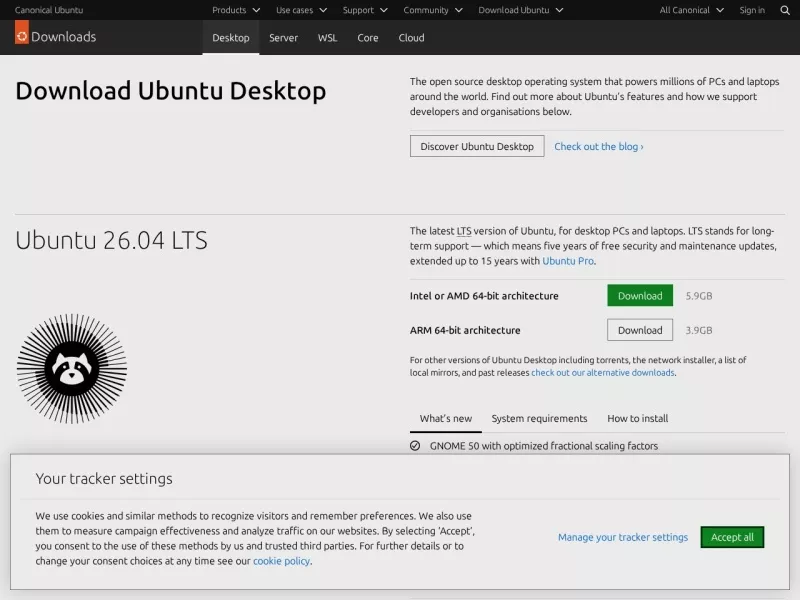Open the All Canonical dropdown

click(x=691, y=10)
